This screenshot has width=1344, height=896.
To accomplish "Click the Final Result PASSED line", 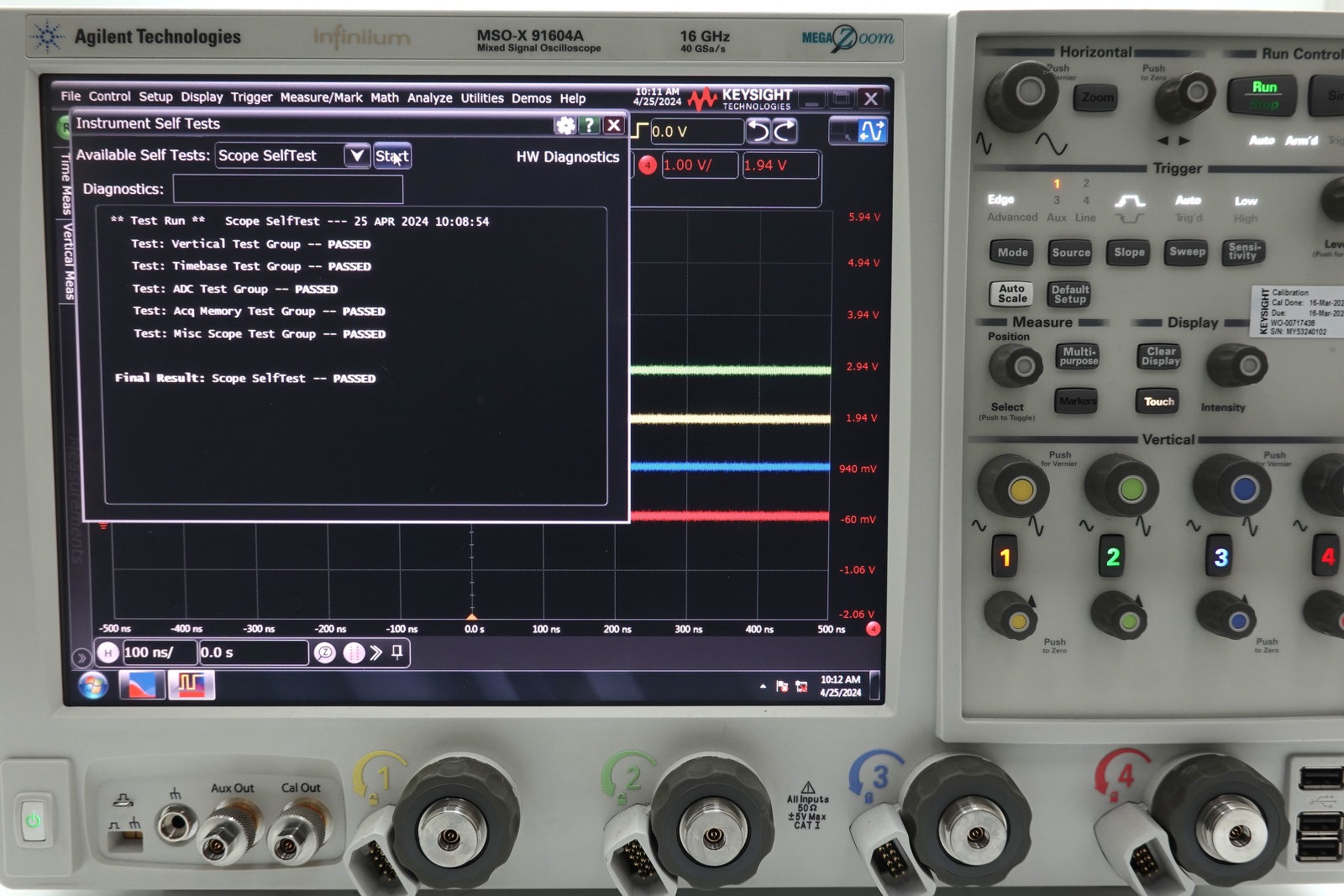I will 245,378.
